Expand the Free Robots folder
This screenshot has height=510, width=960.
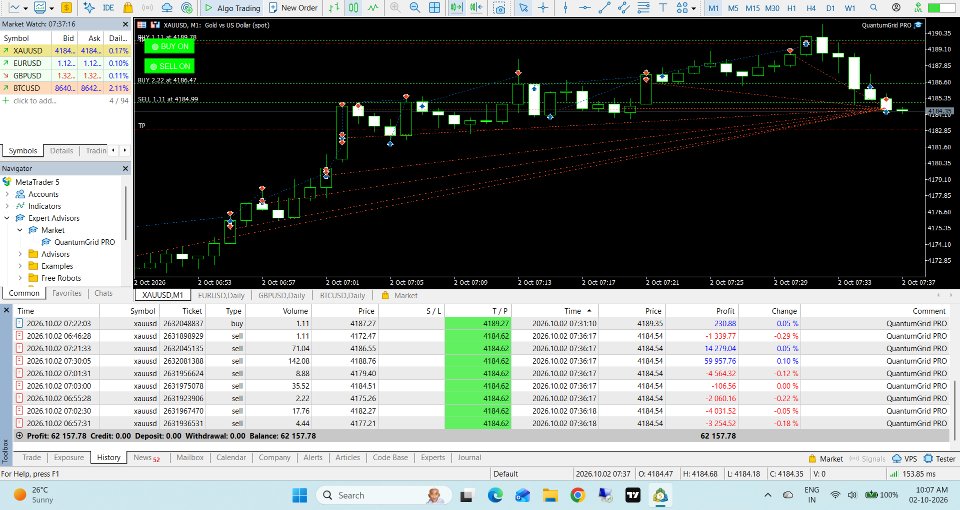[20, 278]
